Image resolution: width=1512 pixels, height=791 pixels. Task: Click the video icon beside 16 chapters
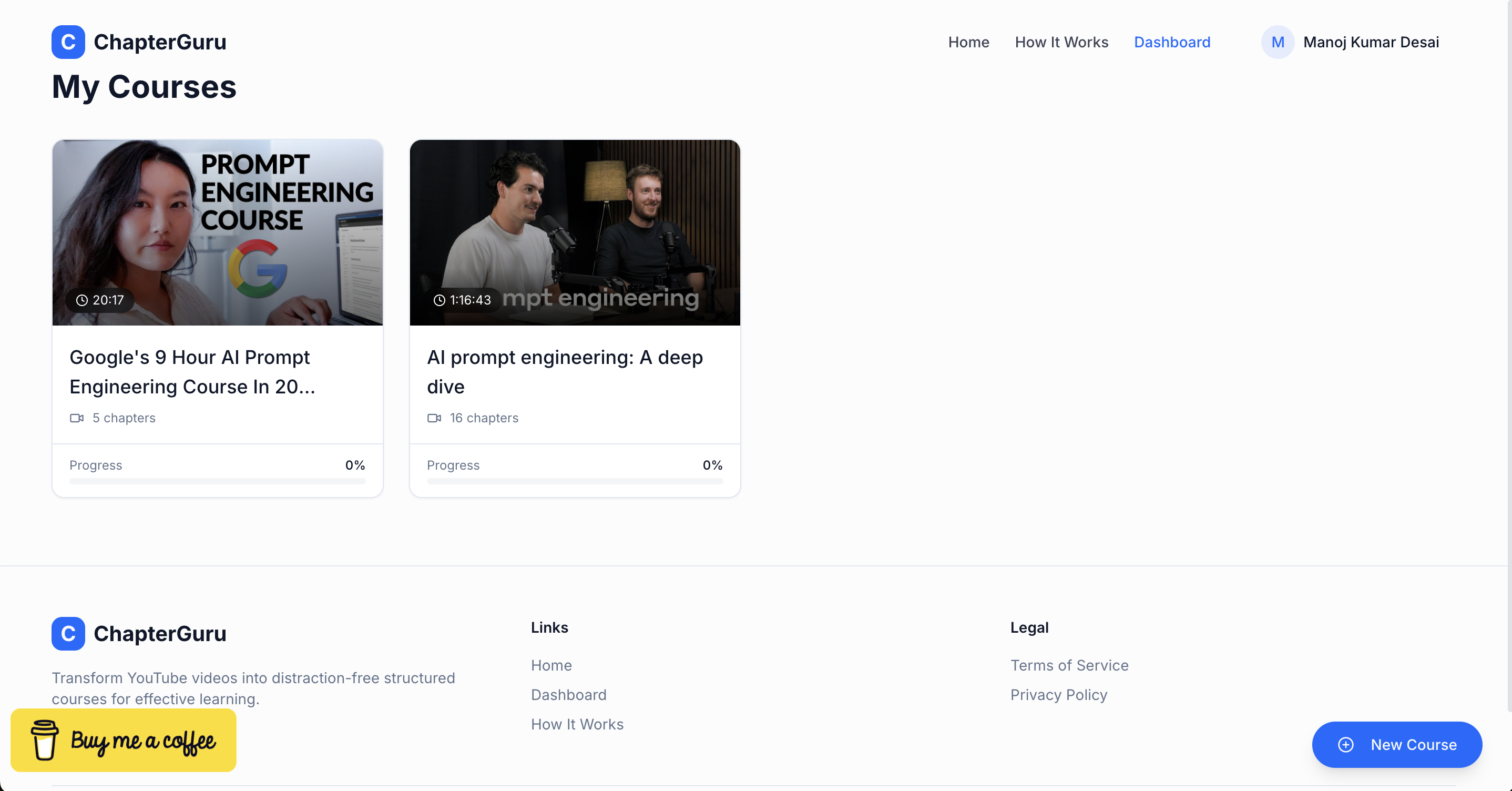coord(434,418)
